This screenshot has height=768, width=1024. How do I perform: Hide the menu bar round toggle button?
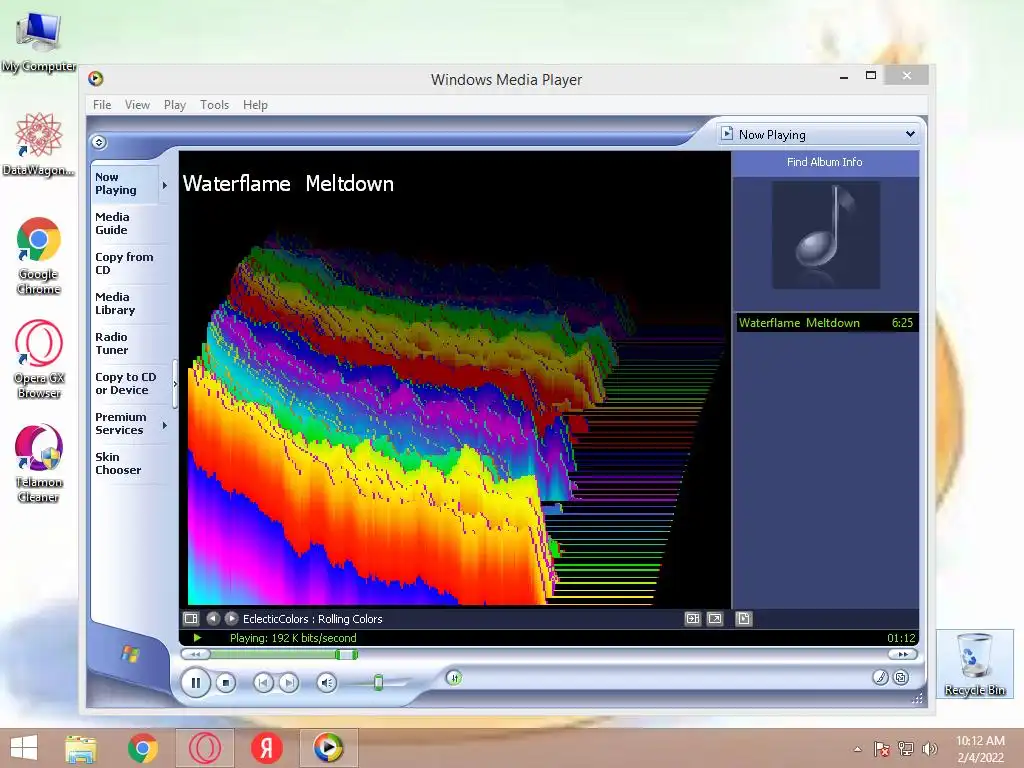coord(99,142)
